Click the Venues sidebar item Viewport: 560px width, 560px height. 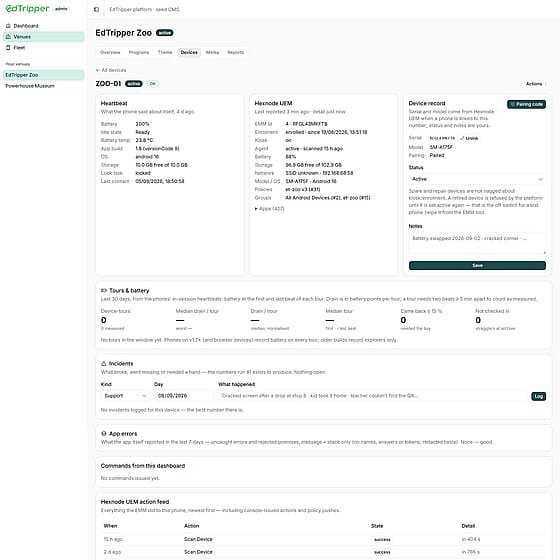click(44, 36)
